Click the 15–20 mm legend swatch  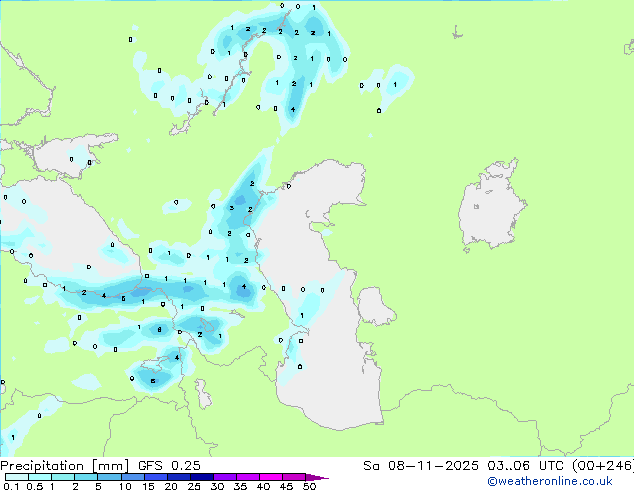[156, 477]
